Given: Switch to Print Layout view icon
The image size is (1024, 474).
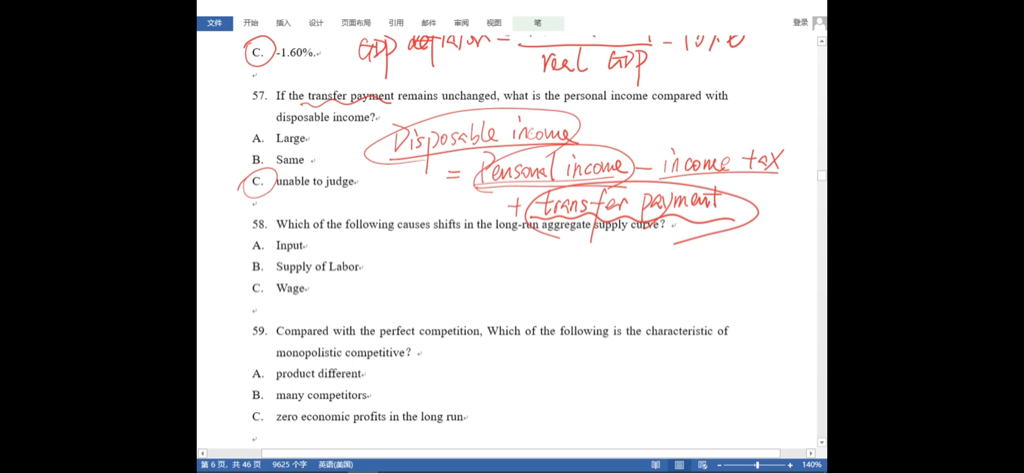Looking at the screenshot, I should coord(680,465).
